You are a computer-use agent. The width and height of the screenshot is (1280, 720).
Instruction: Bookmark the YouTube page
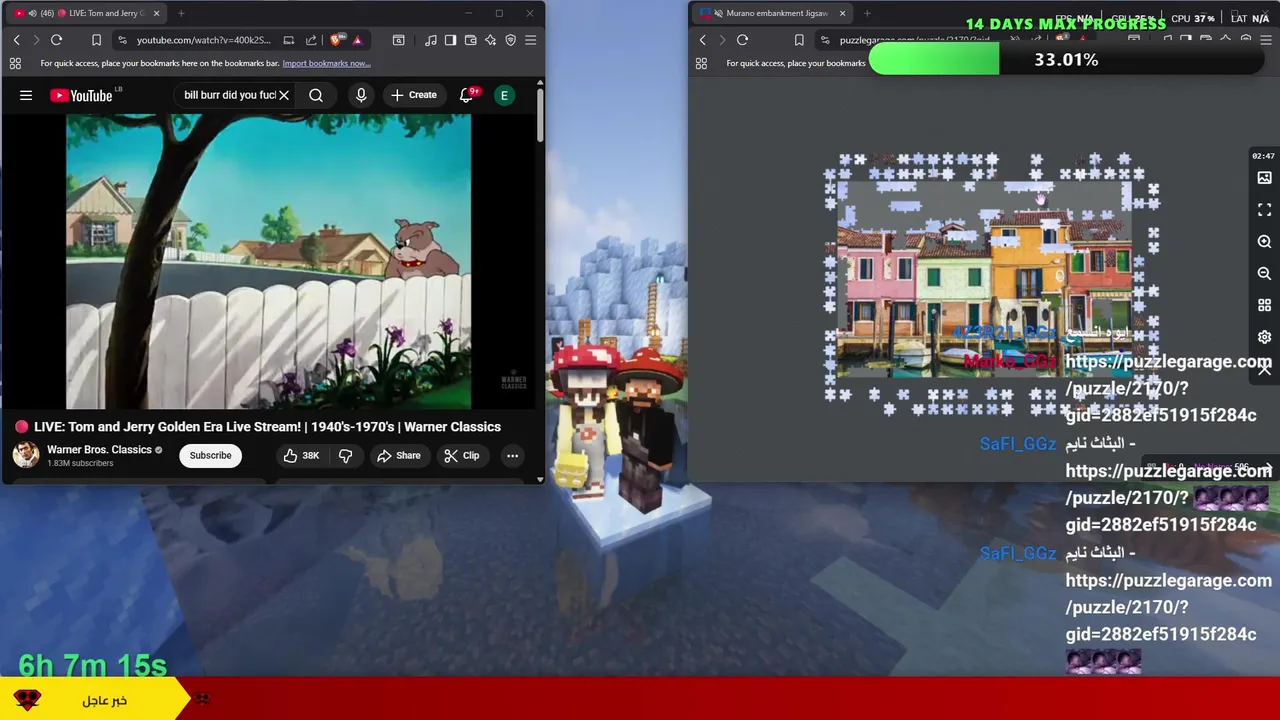click(x=96, y=40)
